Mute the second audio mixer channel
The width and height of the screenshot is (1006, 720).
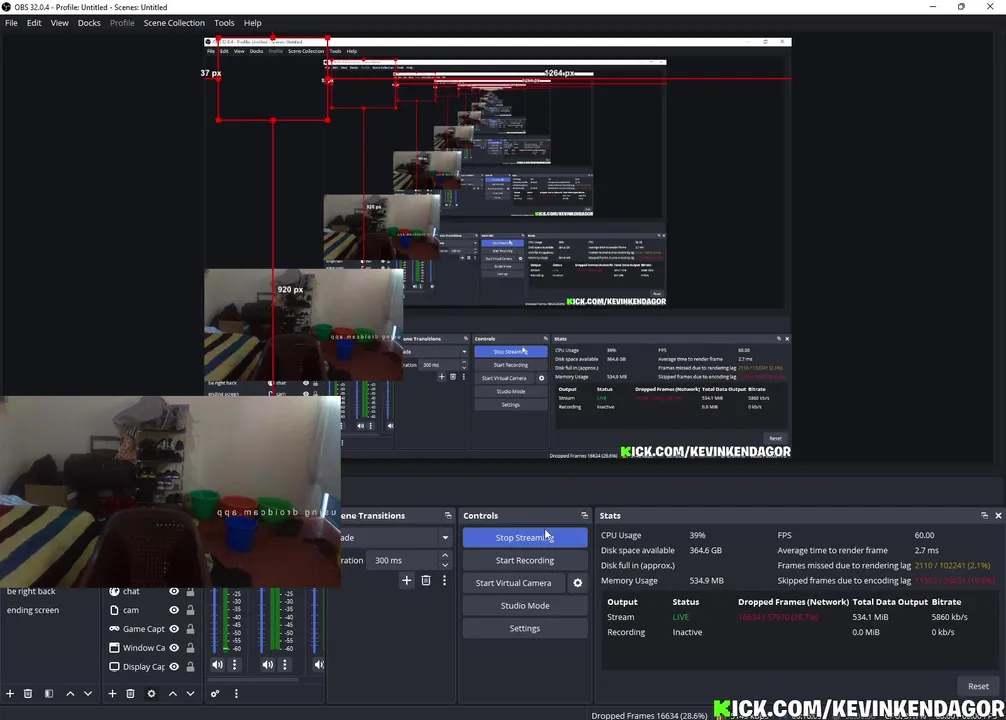pos(268,665)
